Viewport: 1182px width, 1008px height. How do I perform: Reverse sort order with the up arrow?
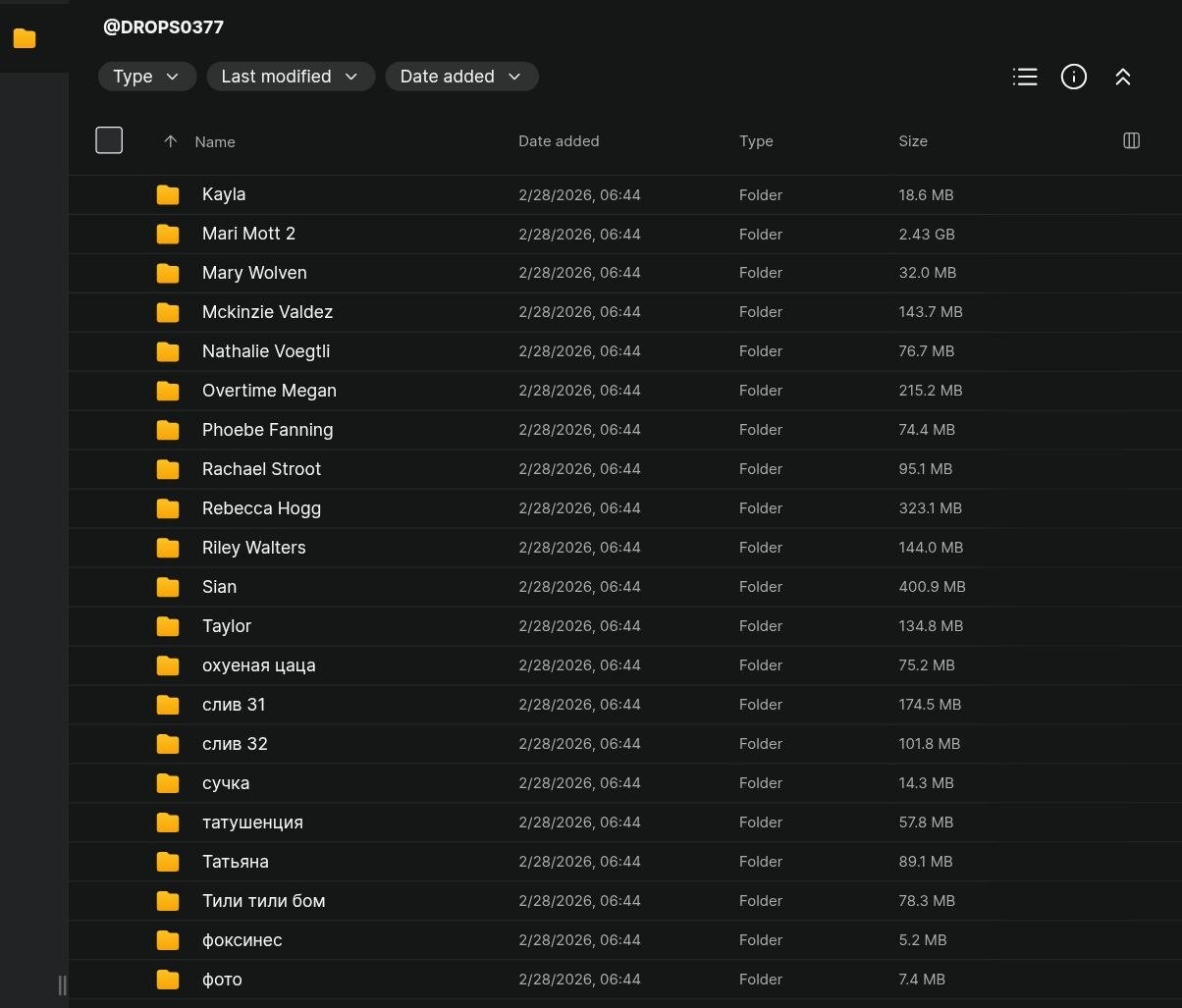[170, 141]
